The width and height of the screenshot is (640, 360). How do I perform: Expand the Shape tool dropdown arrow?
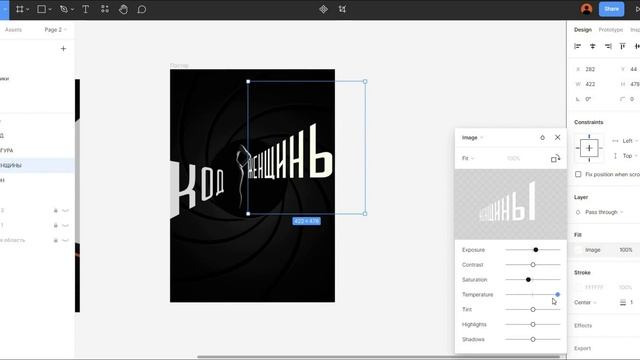pos(50,9)
